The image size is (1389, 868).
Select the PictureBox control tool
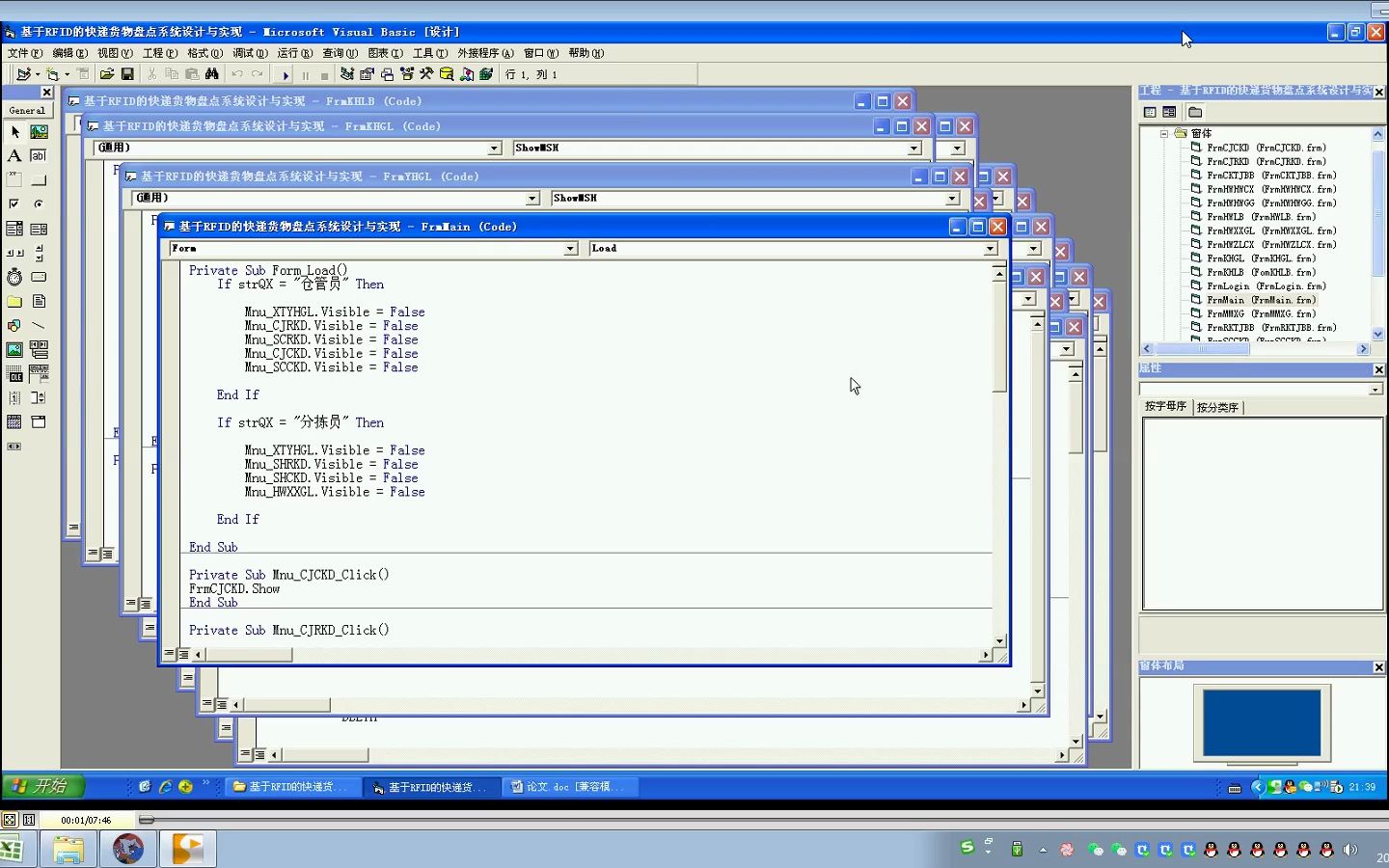39,131
